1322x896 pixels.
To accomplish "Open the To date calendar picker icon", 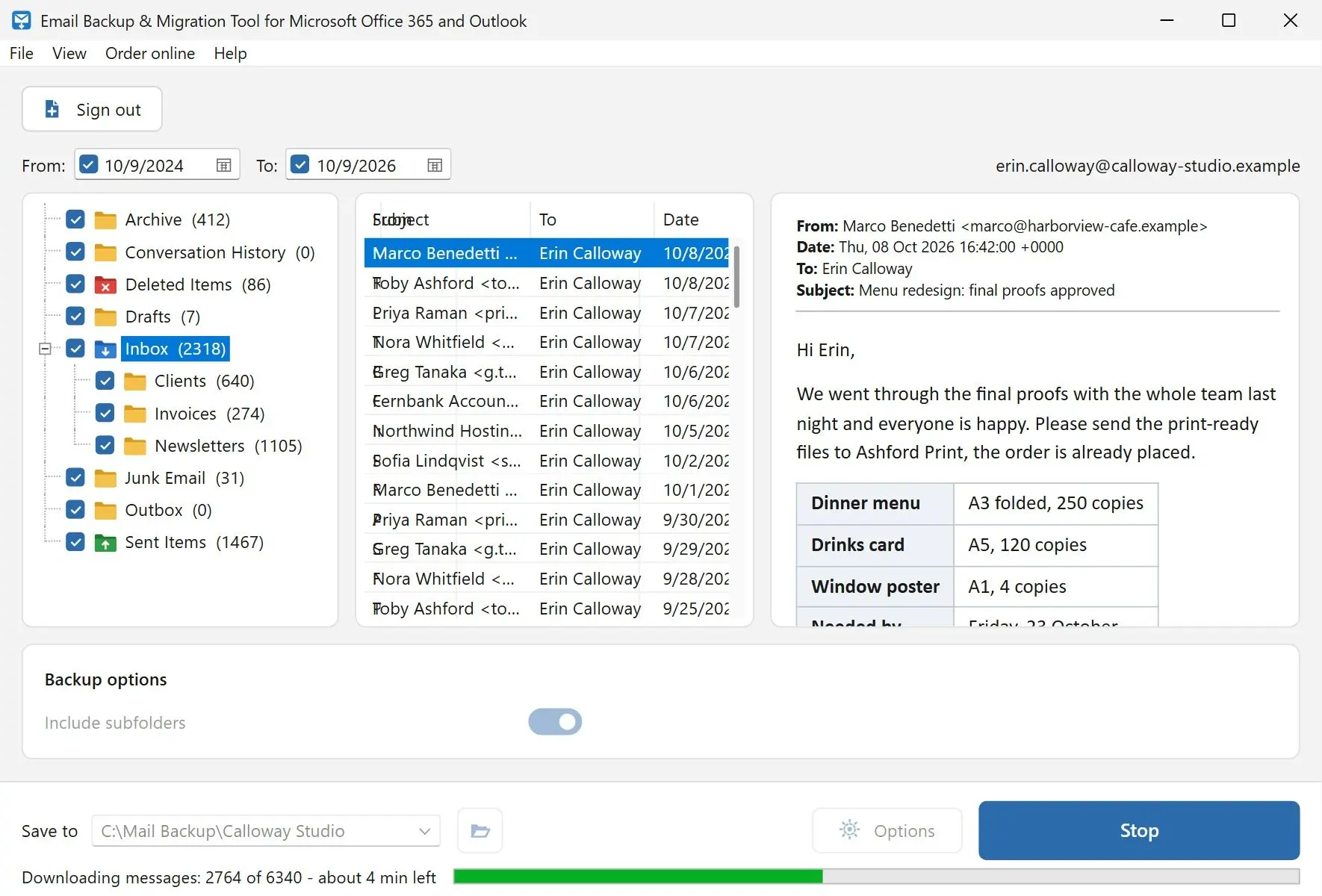I will 435,165.
